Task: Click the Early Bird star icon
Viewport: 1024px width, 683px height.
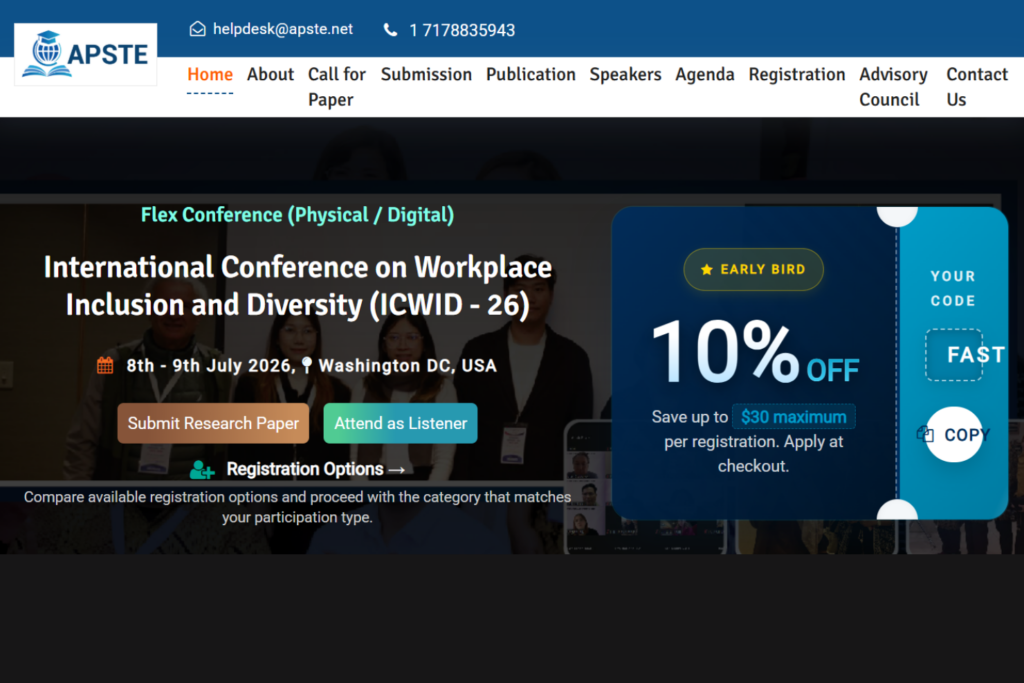Action: click(707, 270)
